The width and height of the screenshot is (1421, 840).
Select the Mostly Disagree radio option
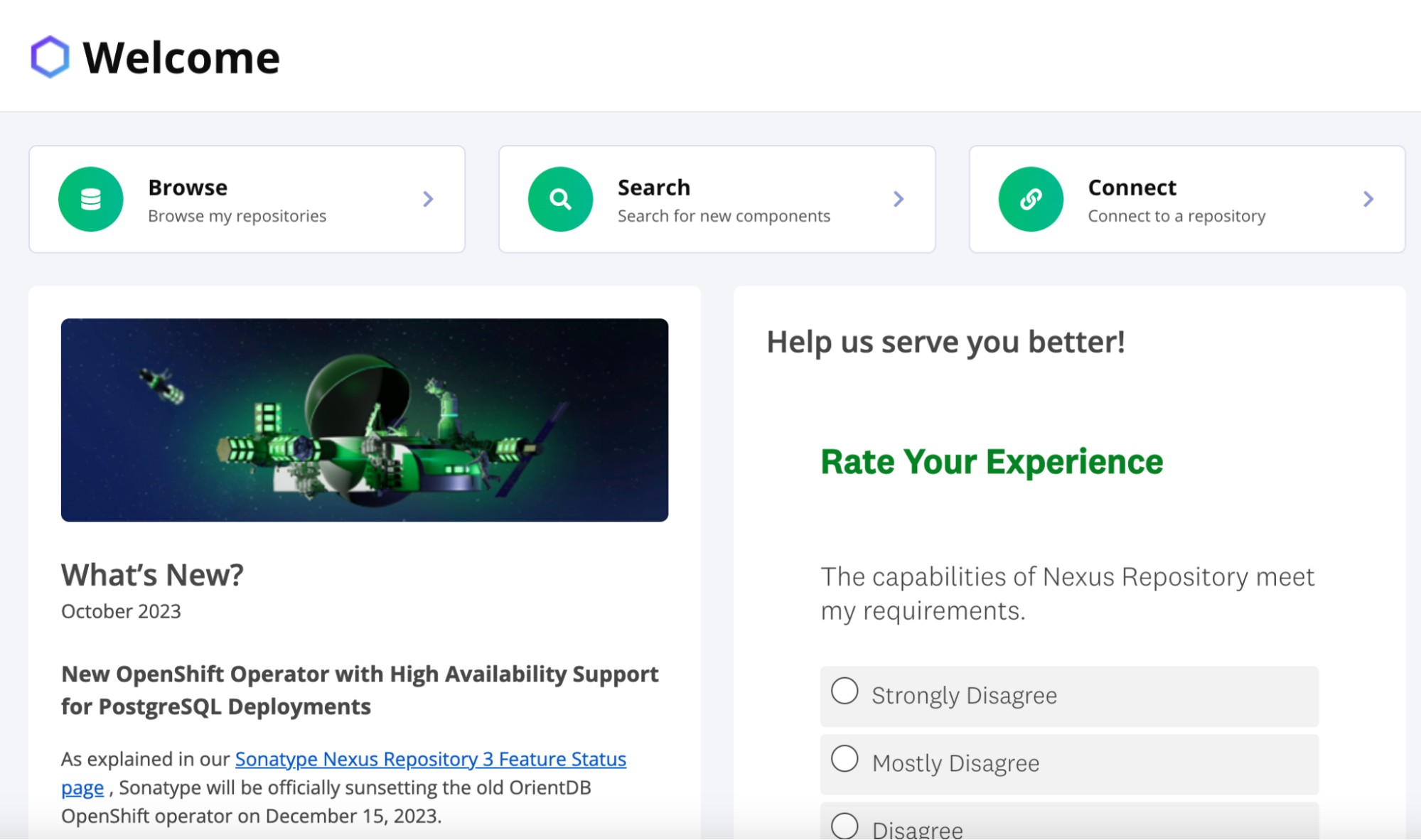(x=844, y=759)
